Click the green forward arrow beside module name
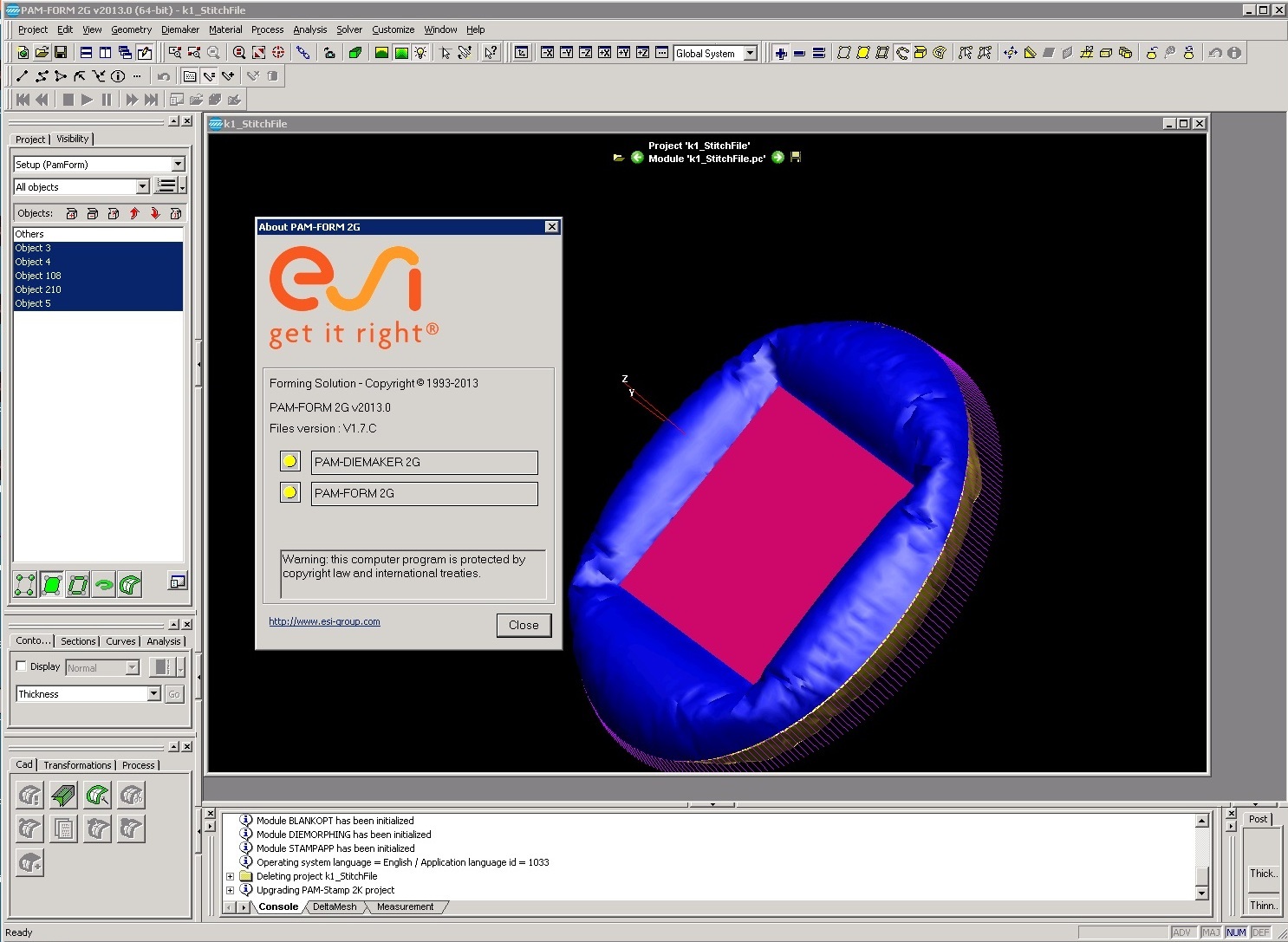The width and height of the screenshot is (1288, 942). [x=777, y=158]
